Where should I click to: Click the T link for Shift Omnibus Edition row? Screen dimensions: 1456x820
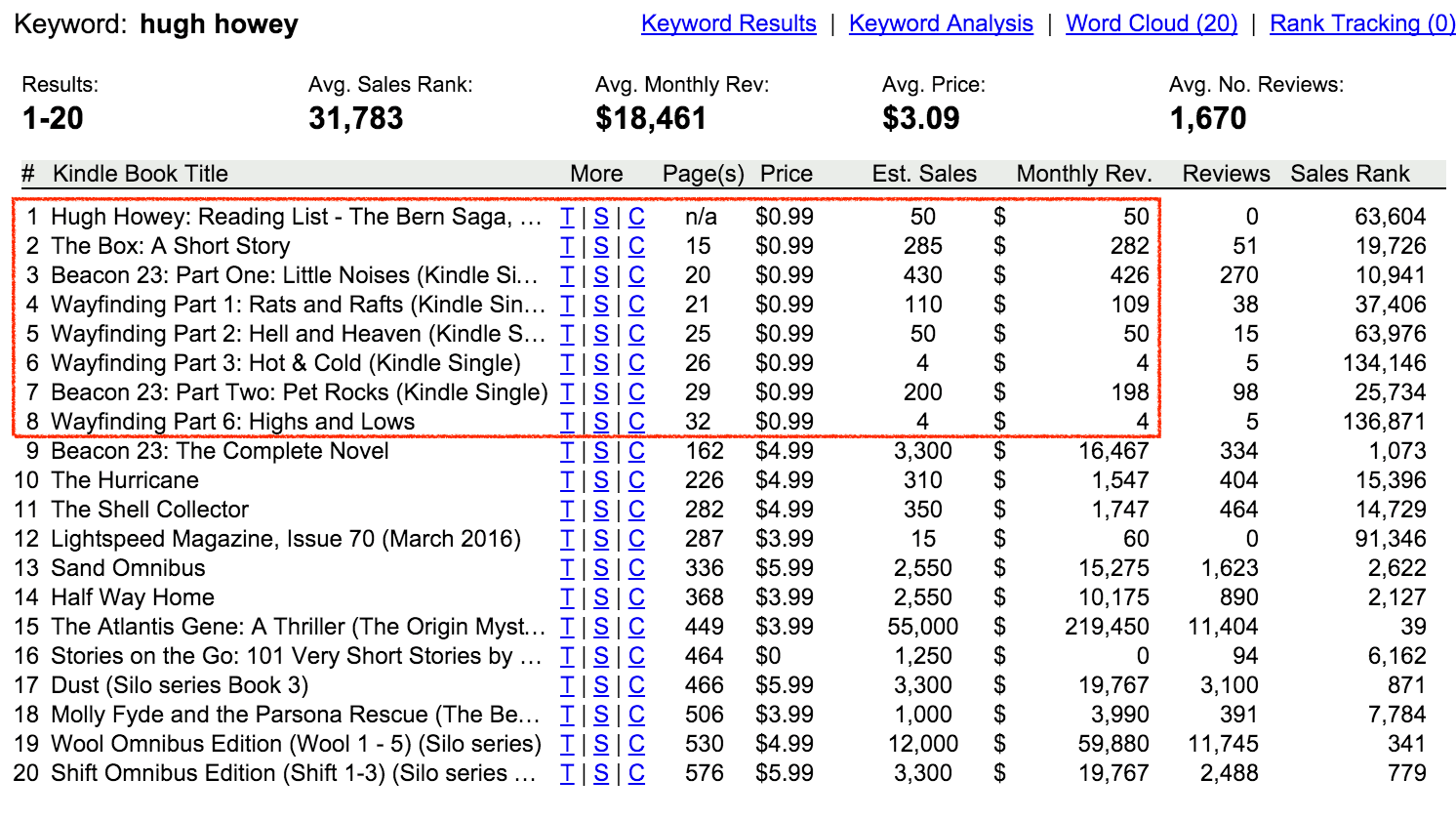tap(567, 773)
